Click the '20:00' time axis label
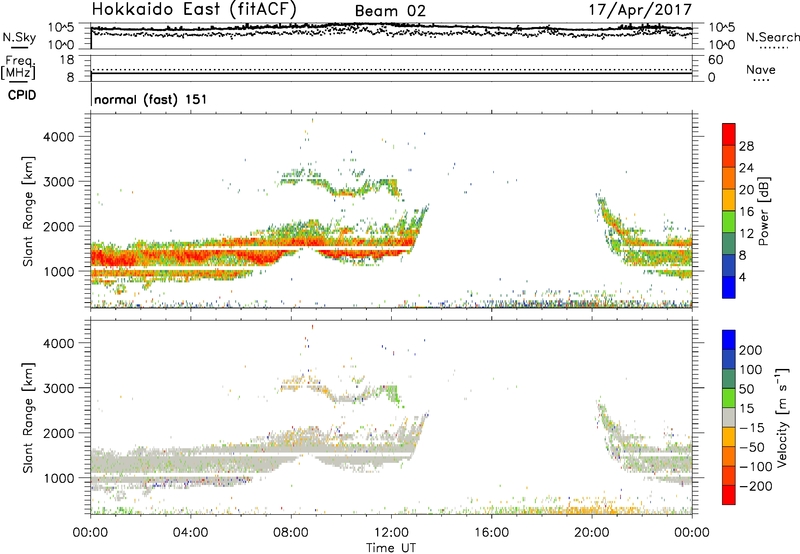800x554 pixels. tap(592, 533)
